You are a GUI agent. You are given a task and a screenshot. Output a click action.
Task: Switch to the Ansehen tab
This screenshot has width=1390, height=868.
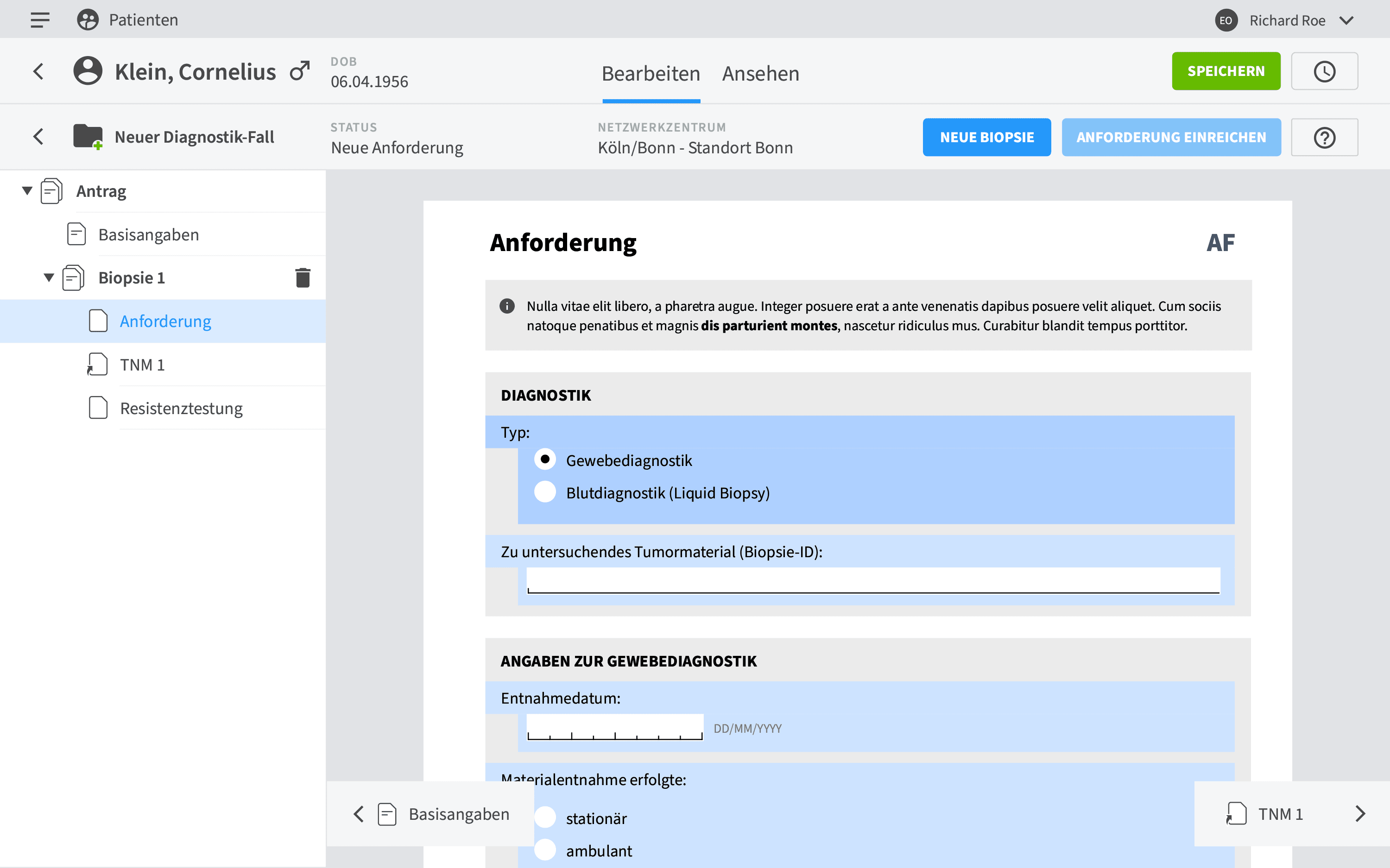[760, 74]
